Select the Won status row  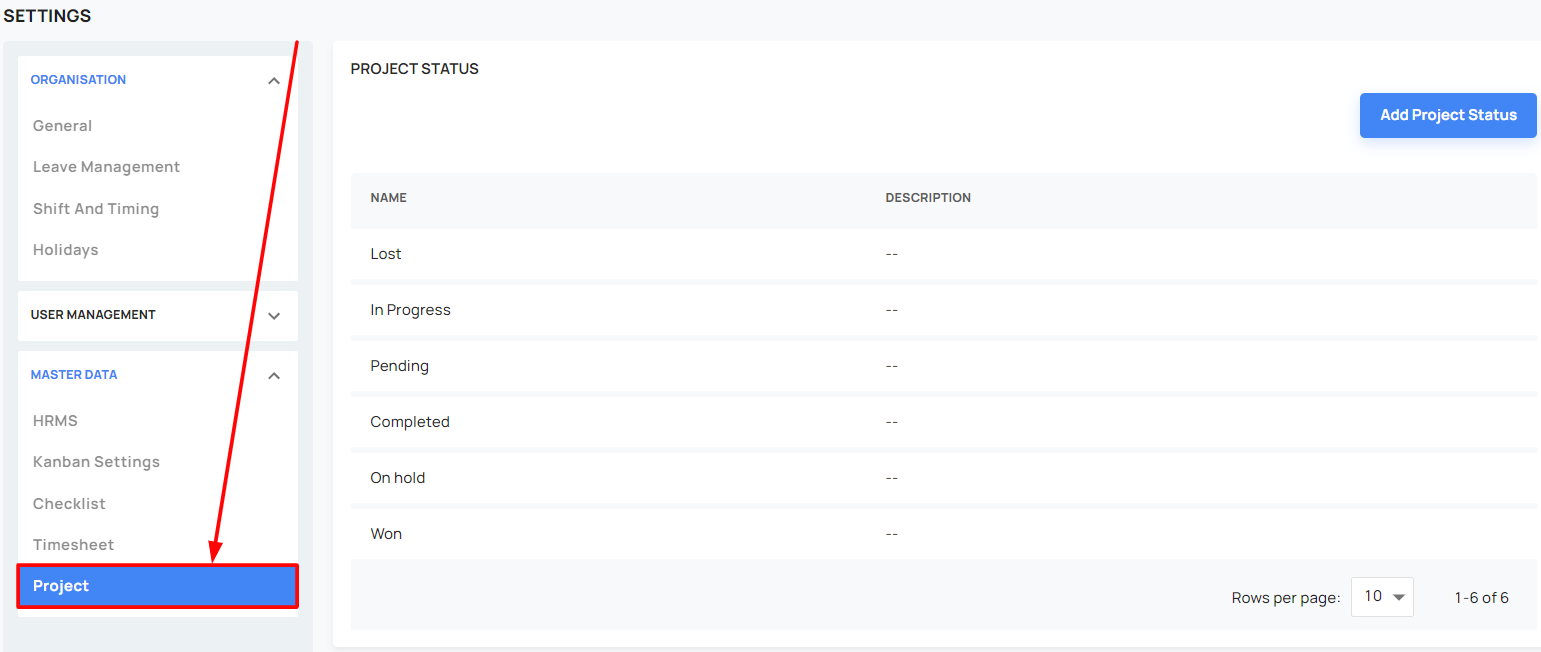tap(943, 534)
